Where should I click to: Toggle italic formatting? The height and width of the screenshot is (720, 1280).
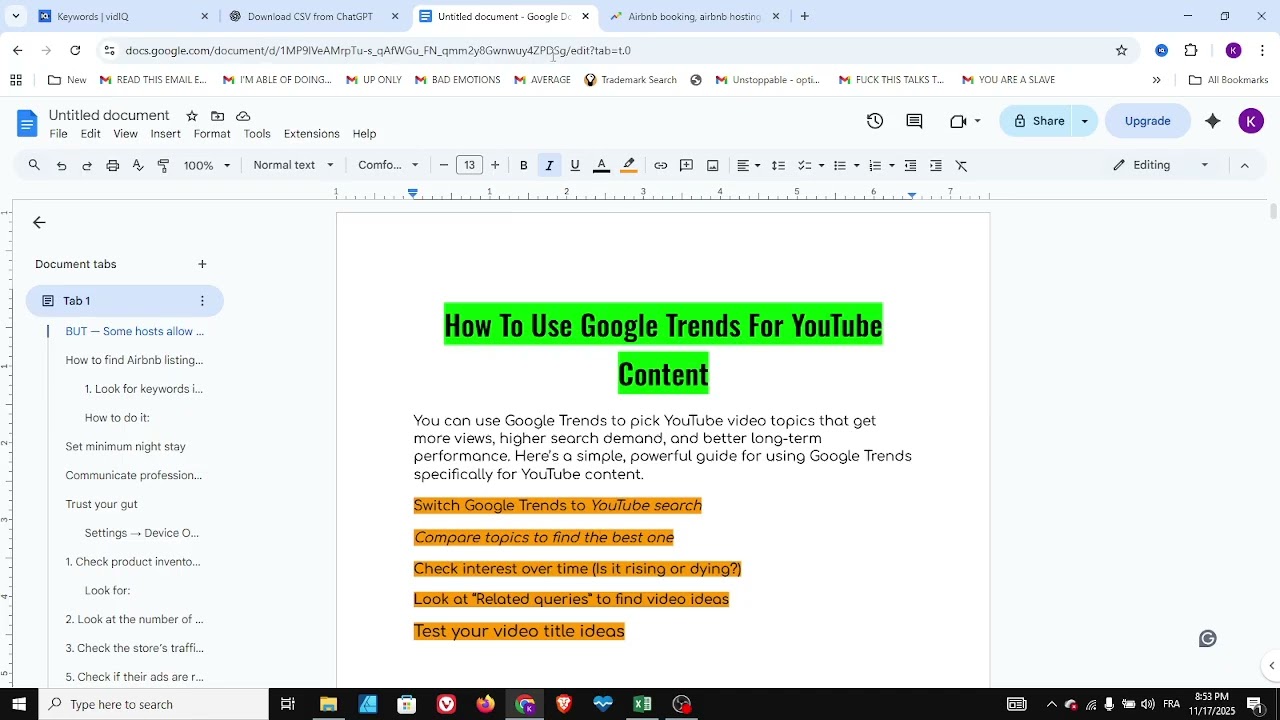[549, 165]
